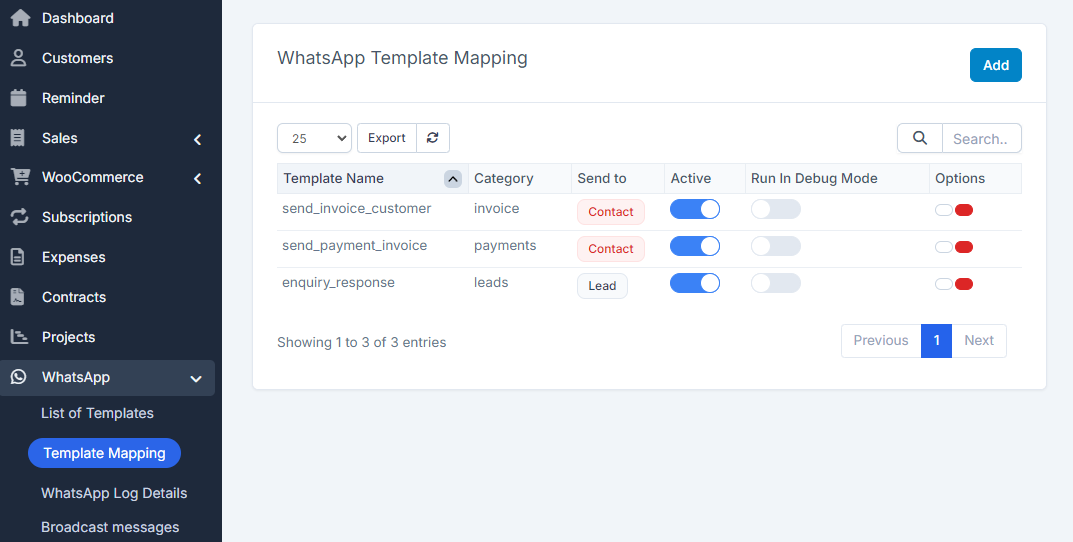Open Broadcast messages submenu item
This screenshot has height=542, width=1073.
tap(109, 528)
